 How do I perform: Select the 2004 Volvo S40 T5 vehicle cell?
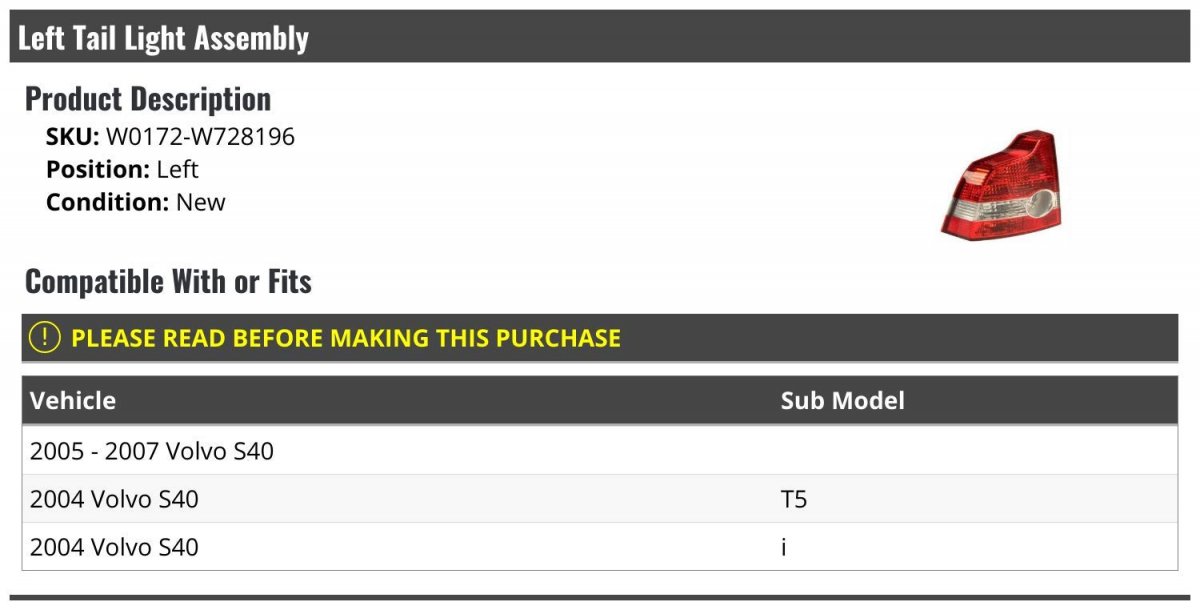(397, 499)
